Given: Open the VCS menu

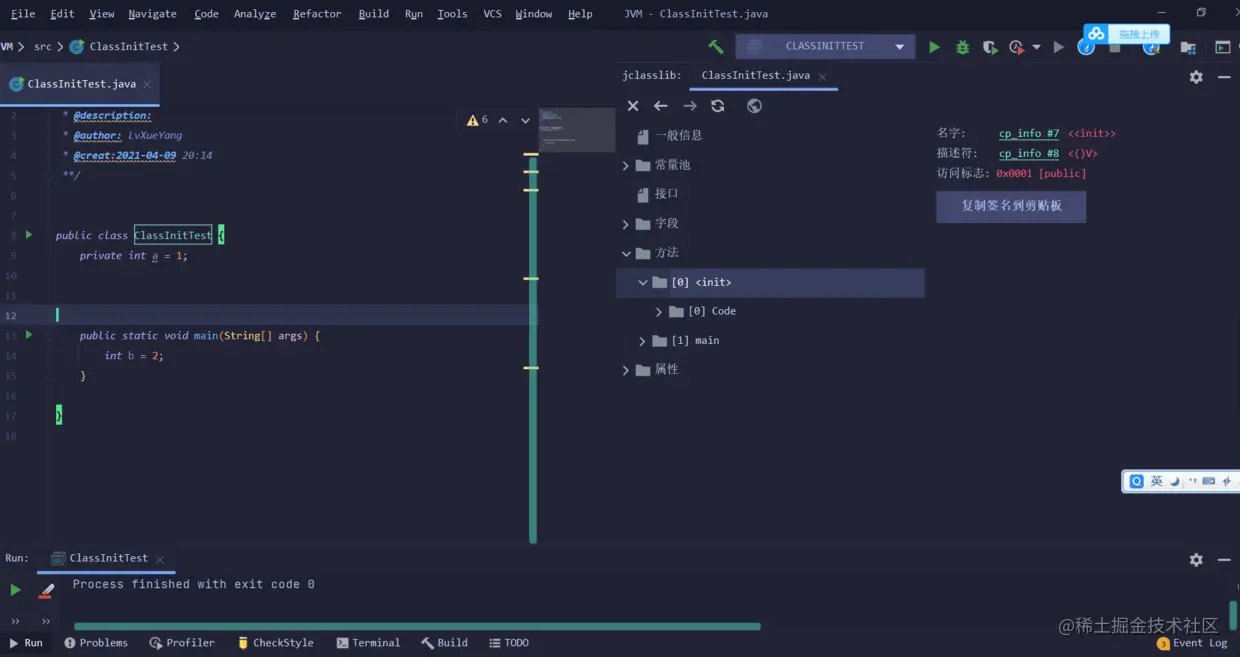Looking at the screenshot, I should tap(492, 14).
